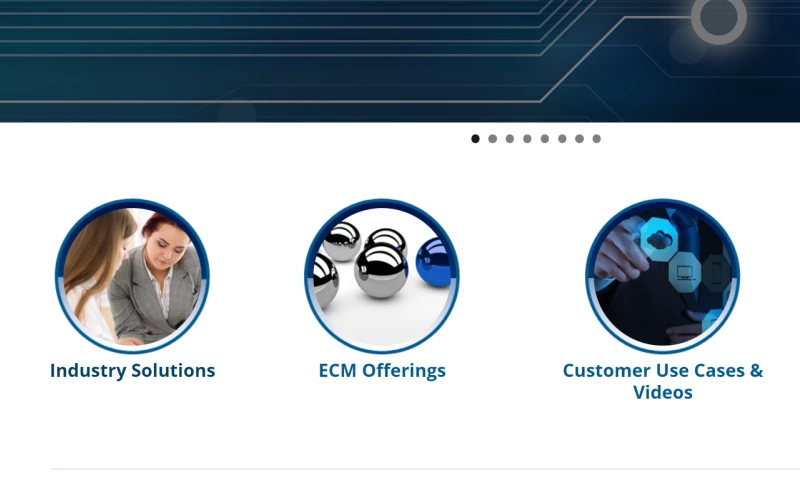Open the Industry Solutions circular image

[x=132, y=276]
